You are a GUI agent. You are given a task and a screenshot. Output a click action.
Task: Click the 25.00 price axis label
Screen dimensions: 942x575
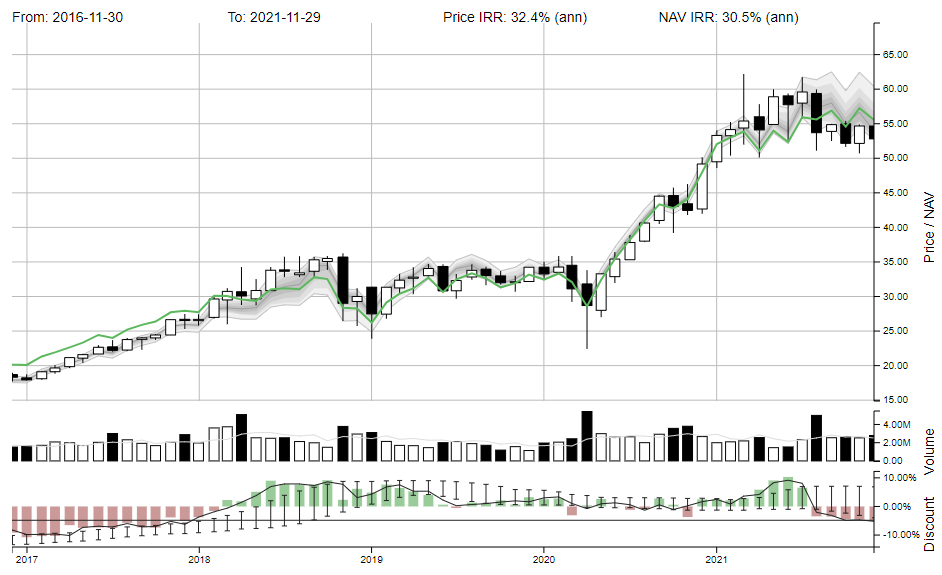tap(895, 331)
